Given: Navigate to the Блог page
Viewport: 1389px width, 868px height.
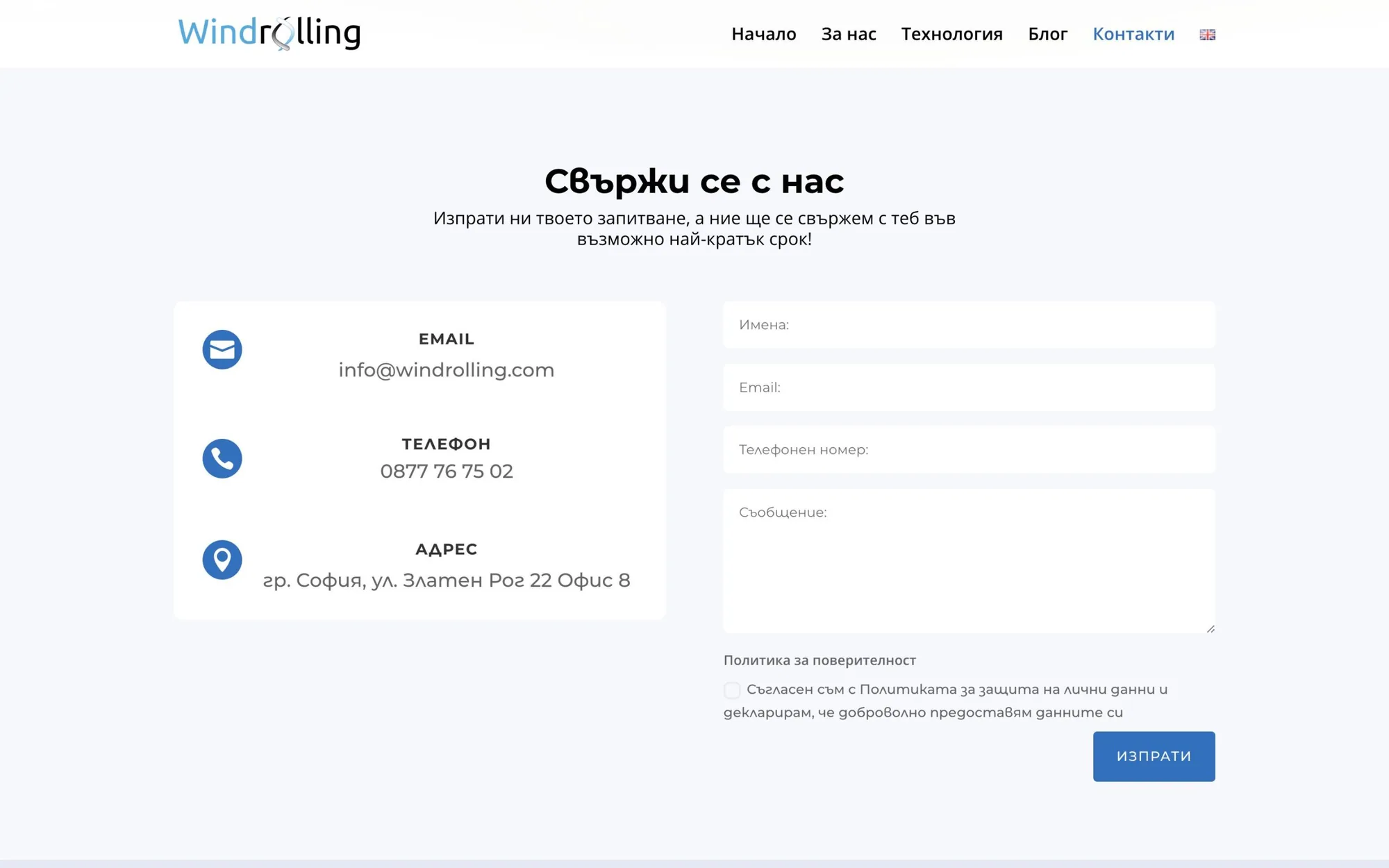Looking at the screenshot, I should [1047, 34].
